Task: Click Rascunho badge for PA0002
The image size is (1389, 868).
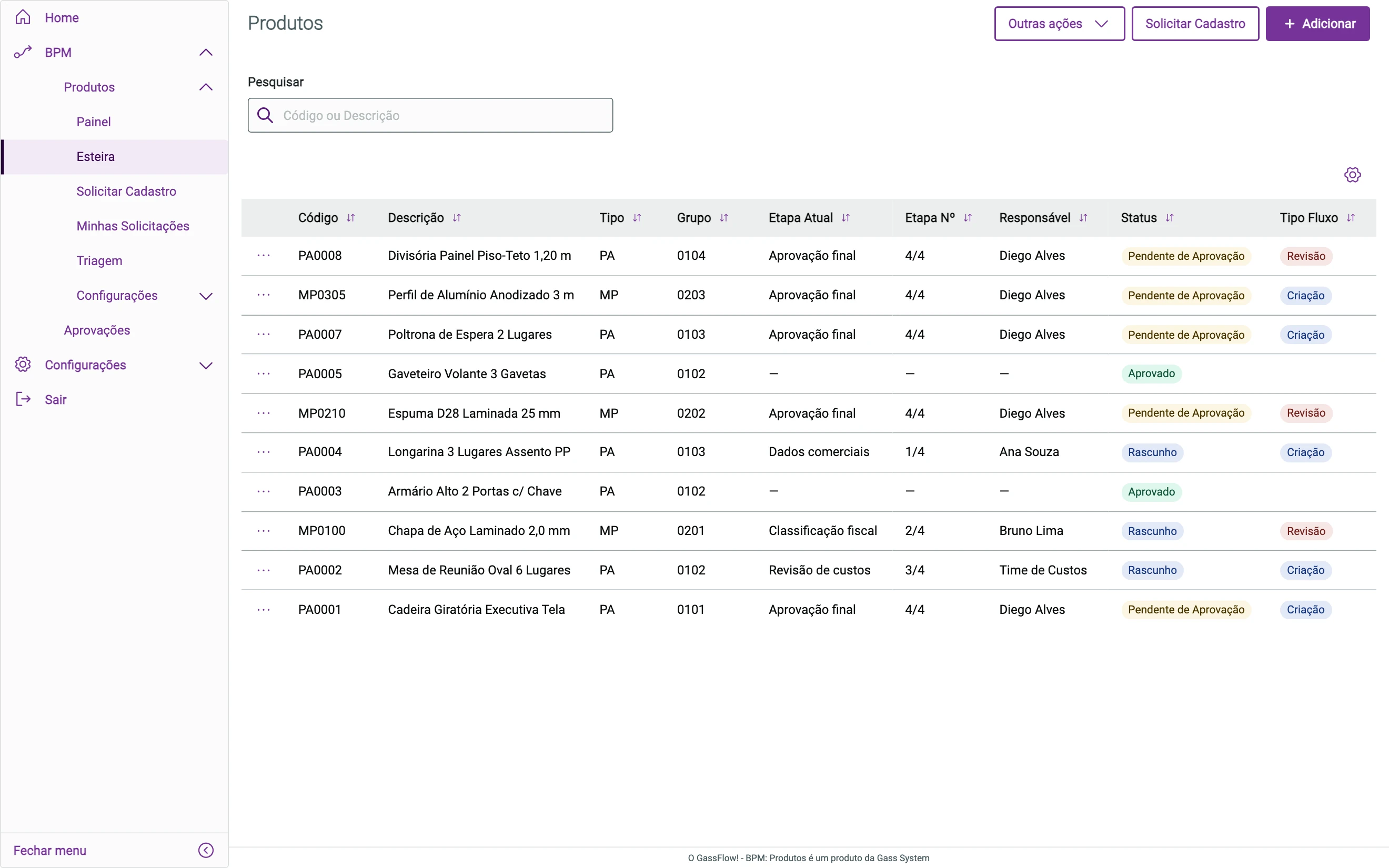Action: click(1152, 570)
